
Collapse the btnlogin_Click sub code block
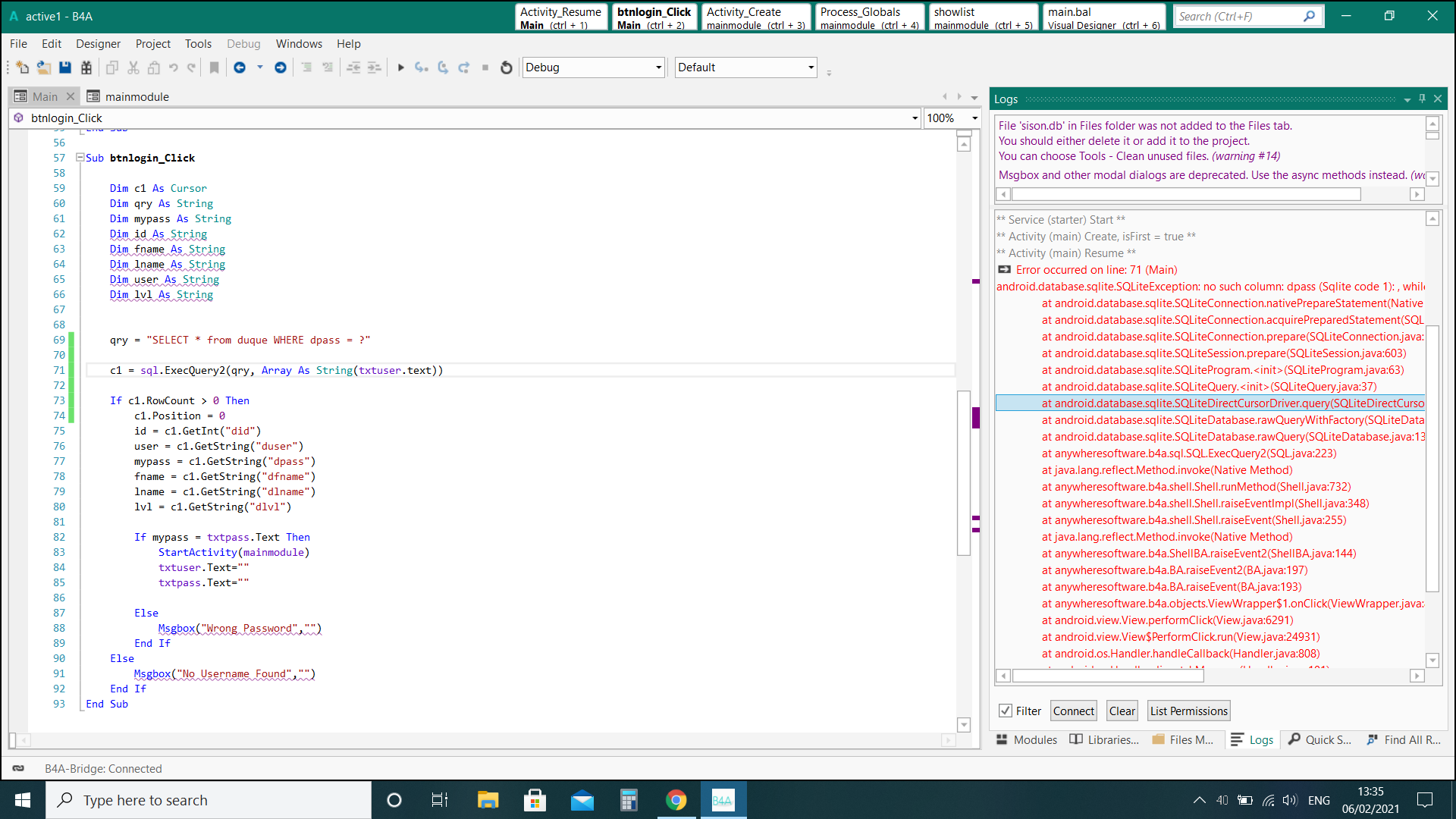(x=80, y=158)
